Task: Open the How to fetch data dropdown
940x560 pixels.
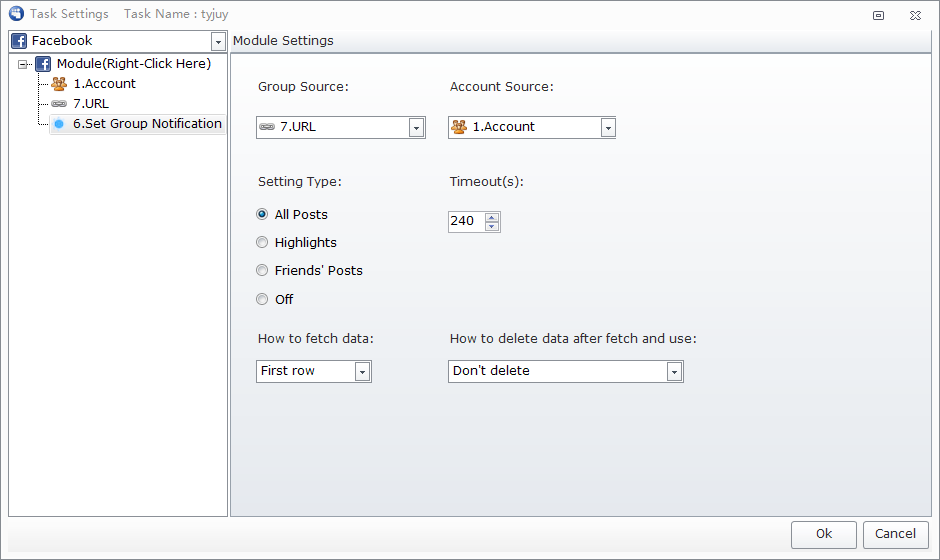Action: 362,372
